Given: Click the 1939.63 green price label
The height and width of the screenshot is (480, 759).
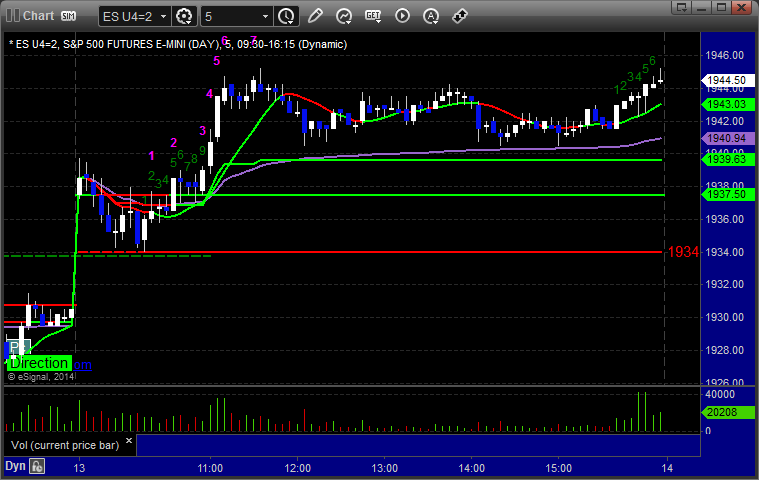Looking at the screenshot, I should click(x=728, y=159).
